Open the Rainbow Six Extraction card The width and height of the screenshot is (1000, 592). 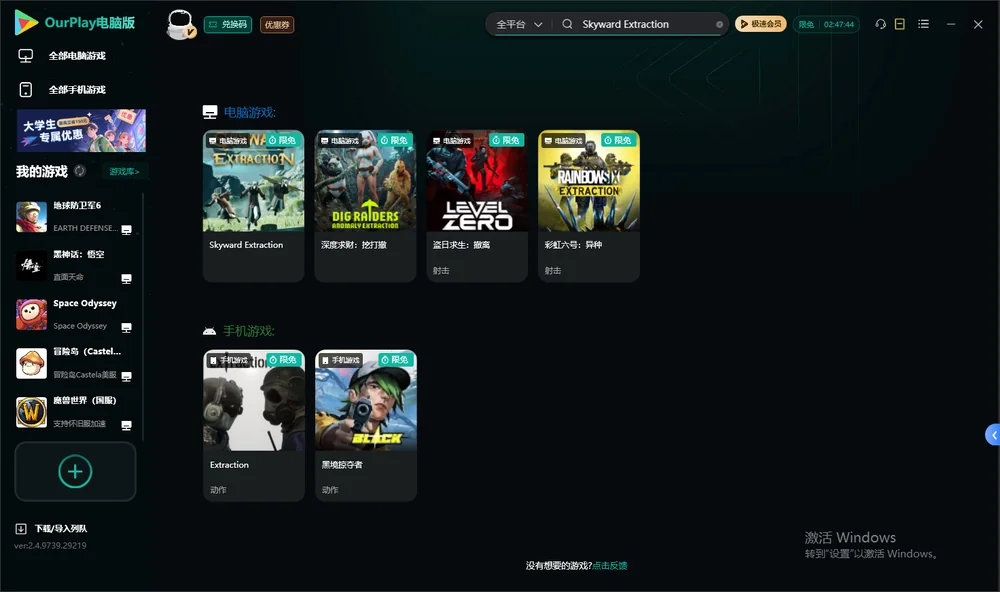pyautogui.click(x=589, y=206)
